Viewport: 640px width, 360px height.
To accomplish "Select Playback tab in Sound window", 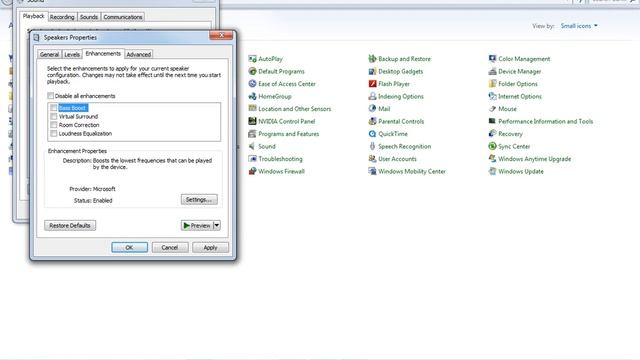I will coord(33,16).
